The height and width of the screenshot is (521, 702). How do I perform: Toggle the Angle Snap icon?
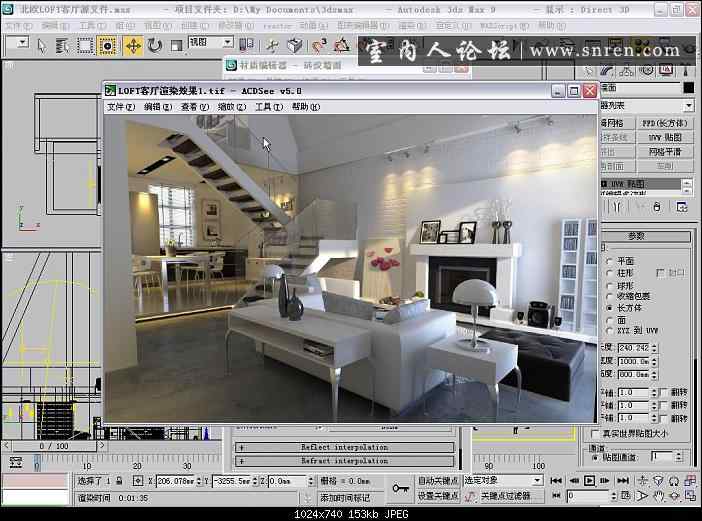pos(342,45)
